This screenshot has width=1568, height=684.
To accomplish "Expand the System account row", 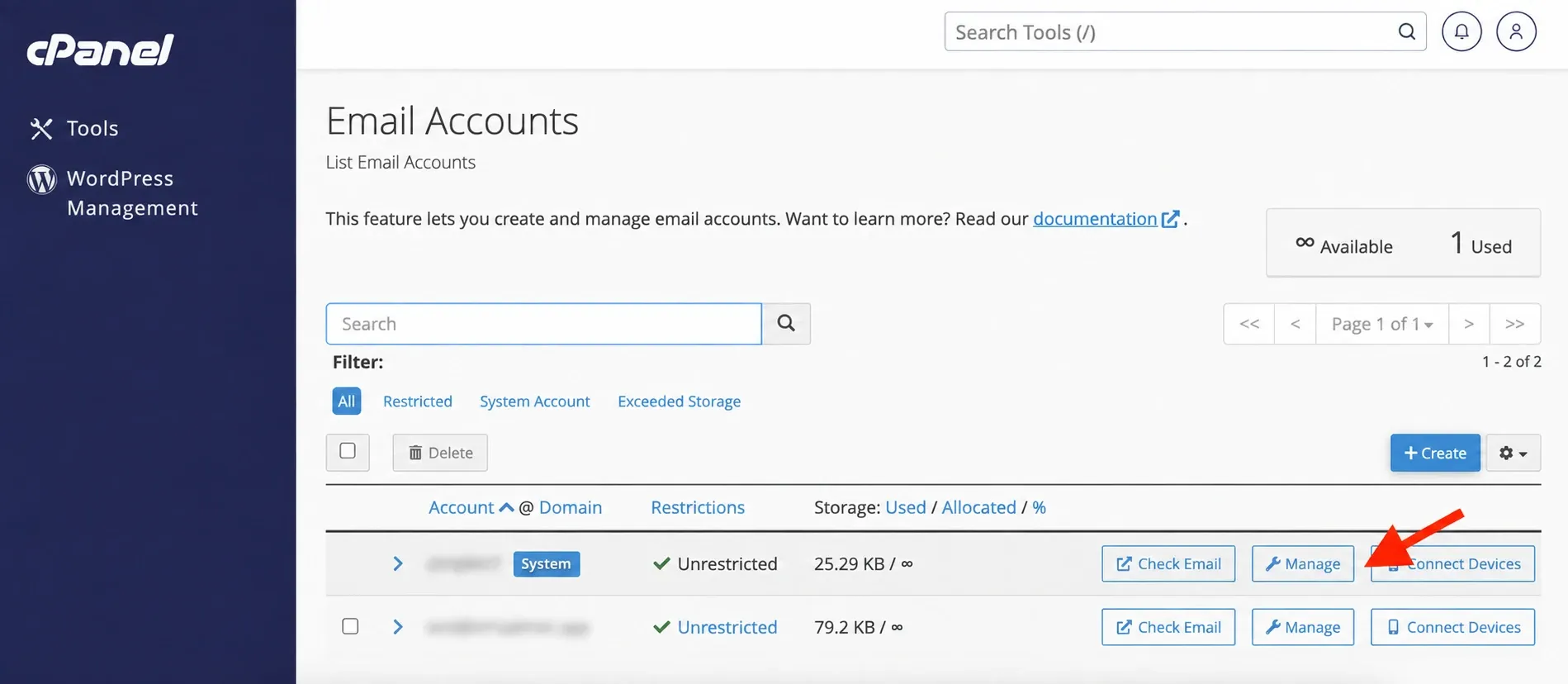I will coord(398,563).
